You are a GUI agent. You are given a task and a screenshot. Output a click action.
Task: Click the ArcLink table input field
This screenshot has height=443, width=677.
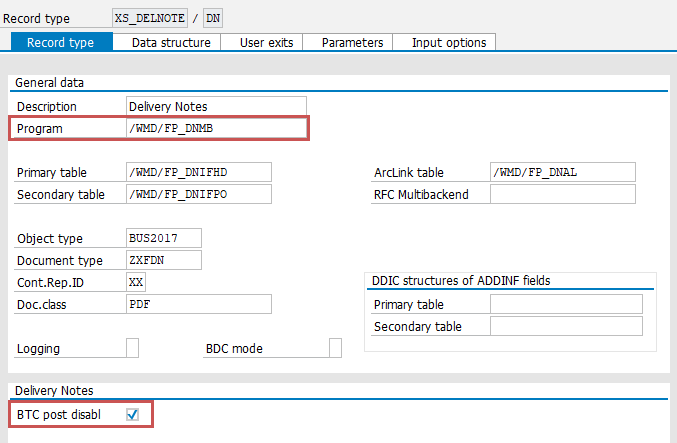(562, 172)
